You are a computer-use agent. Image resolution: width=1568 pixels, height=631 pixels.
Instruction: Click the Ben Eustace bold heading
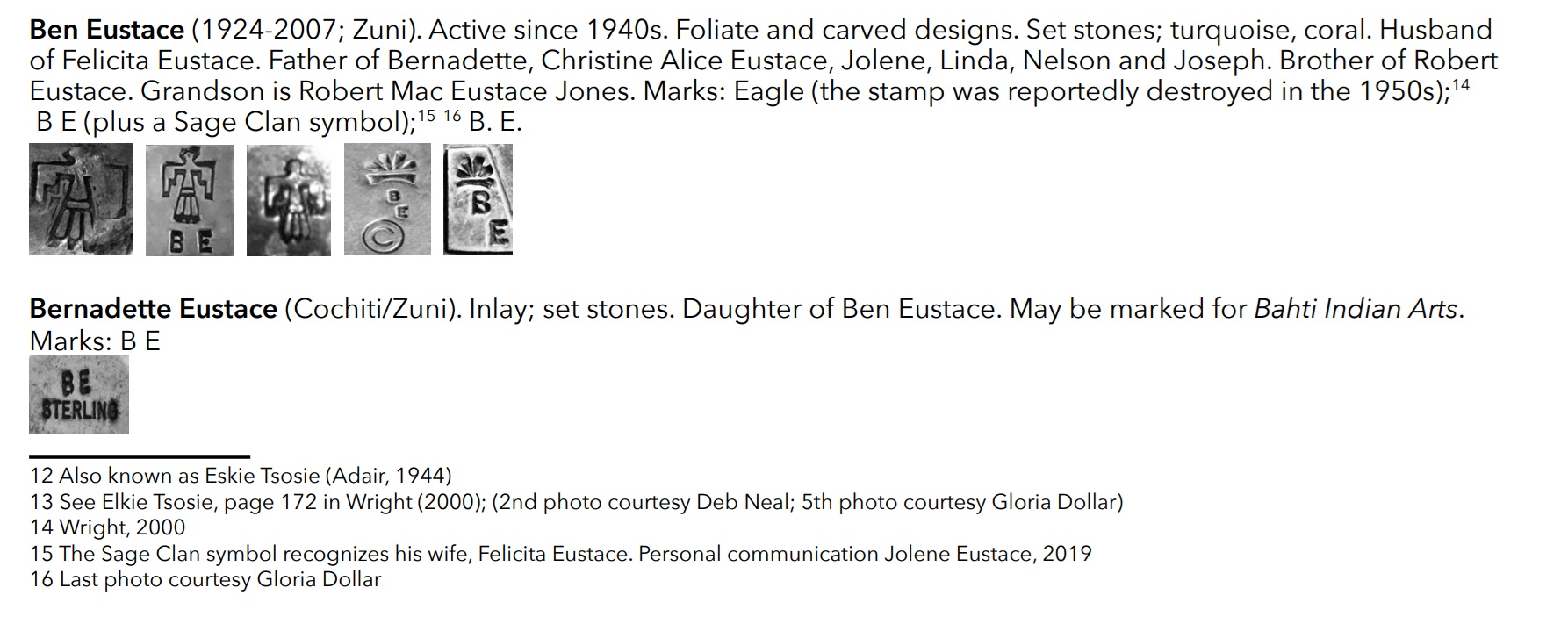click(107, 31)
